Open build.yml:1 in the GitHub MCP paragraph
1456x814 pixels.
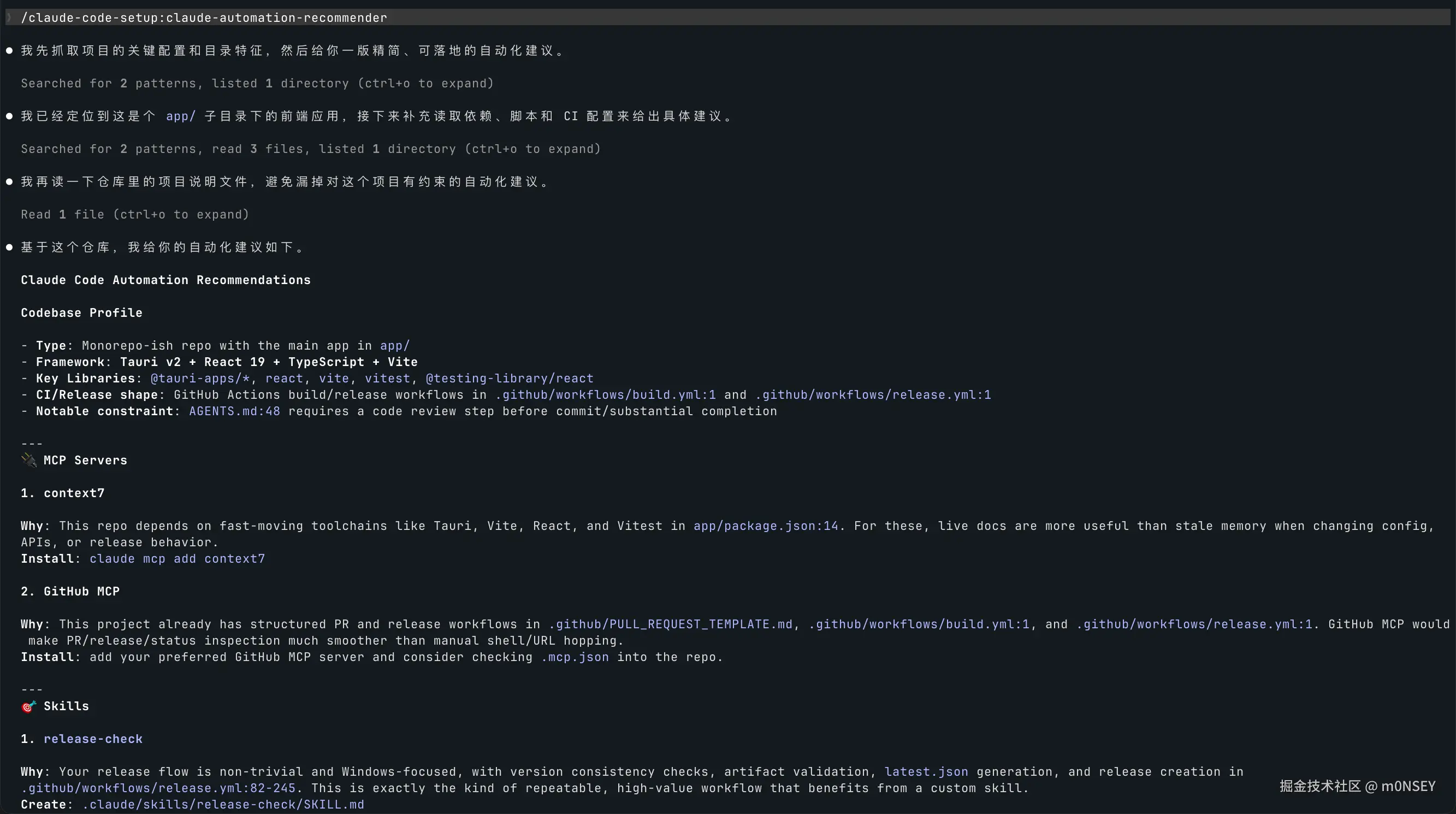coord(919,624)
